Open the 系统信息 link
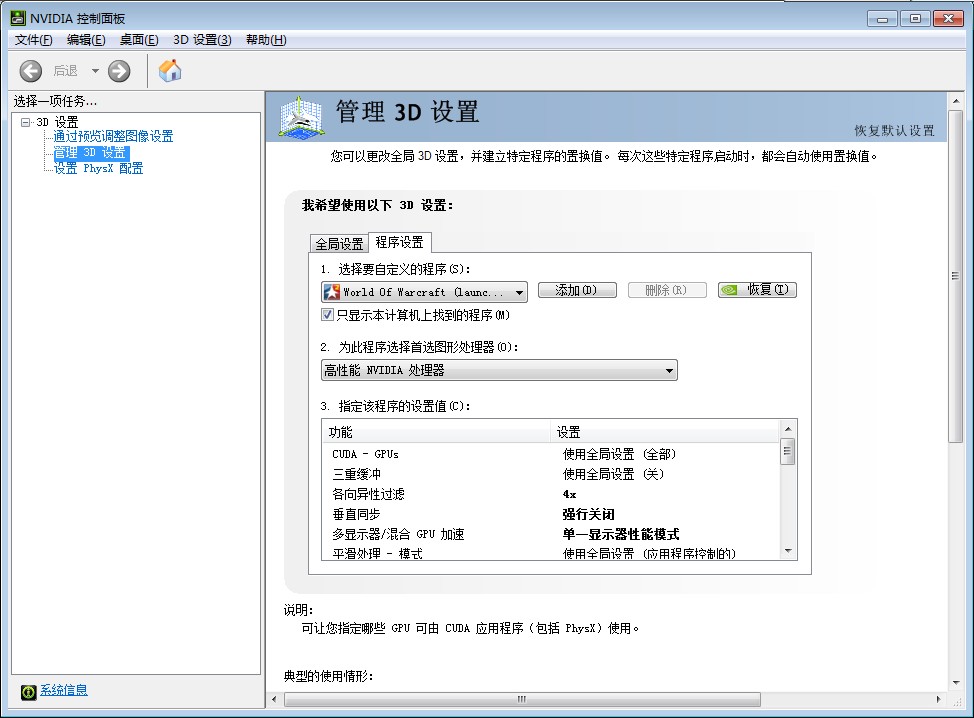This screenshot has height=718, width=974. point(64,690)
